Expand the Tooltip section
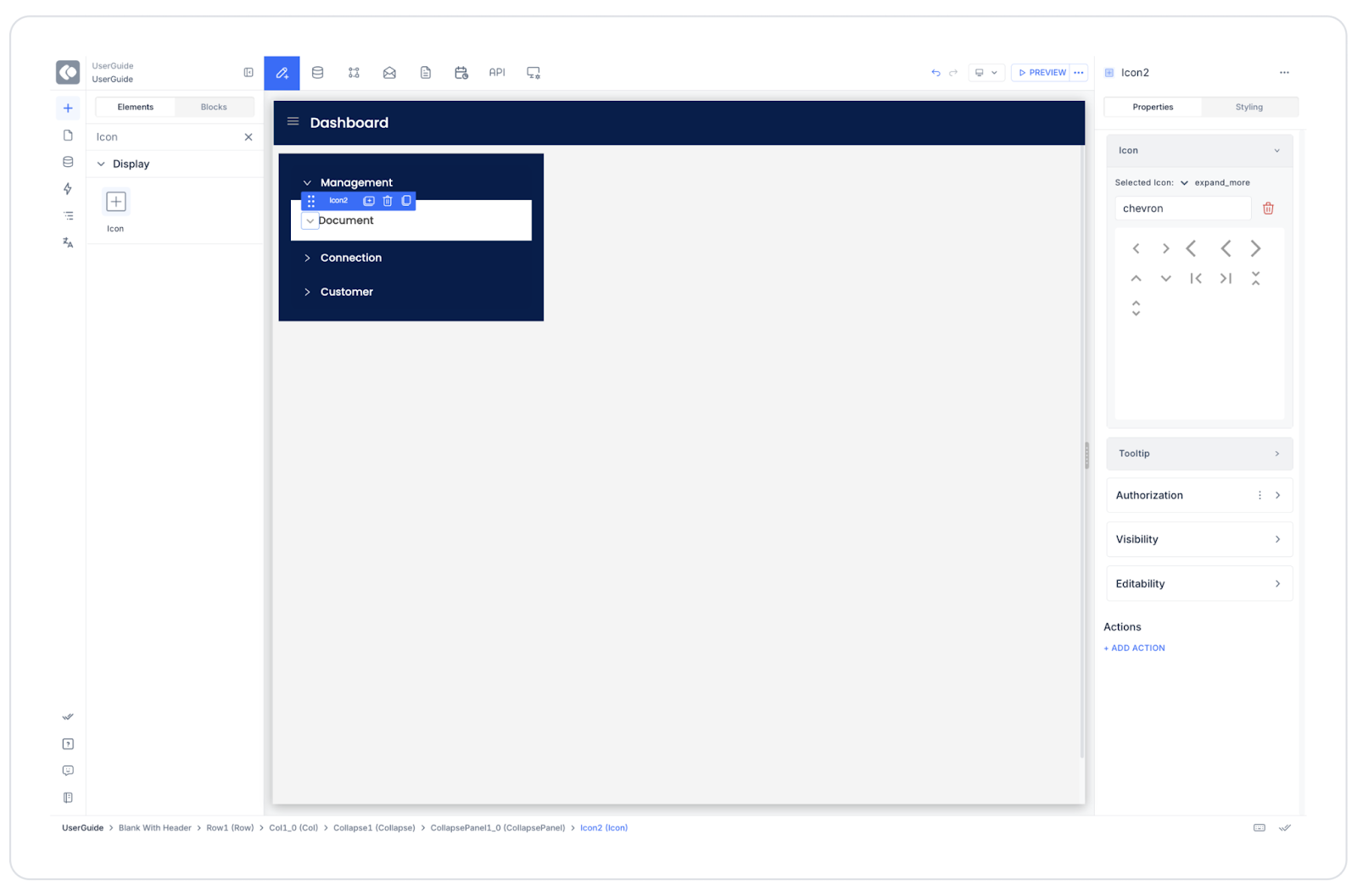Viewport: 1357px width, 896px height. coord(1199,454)
